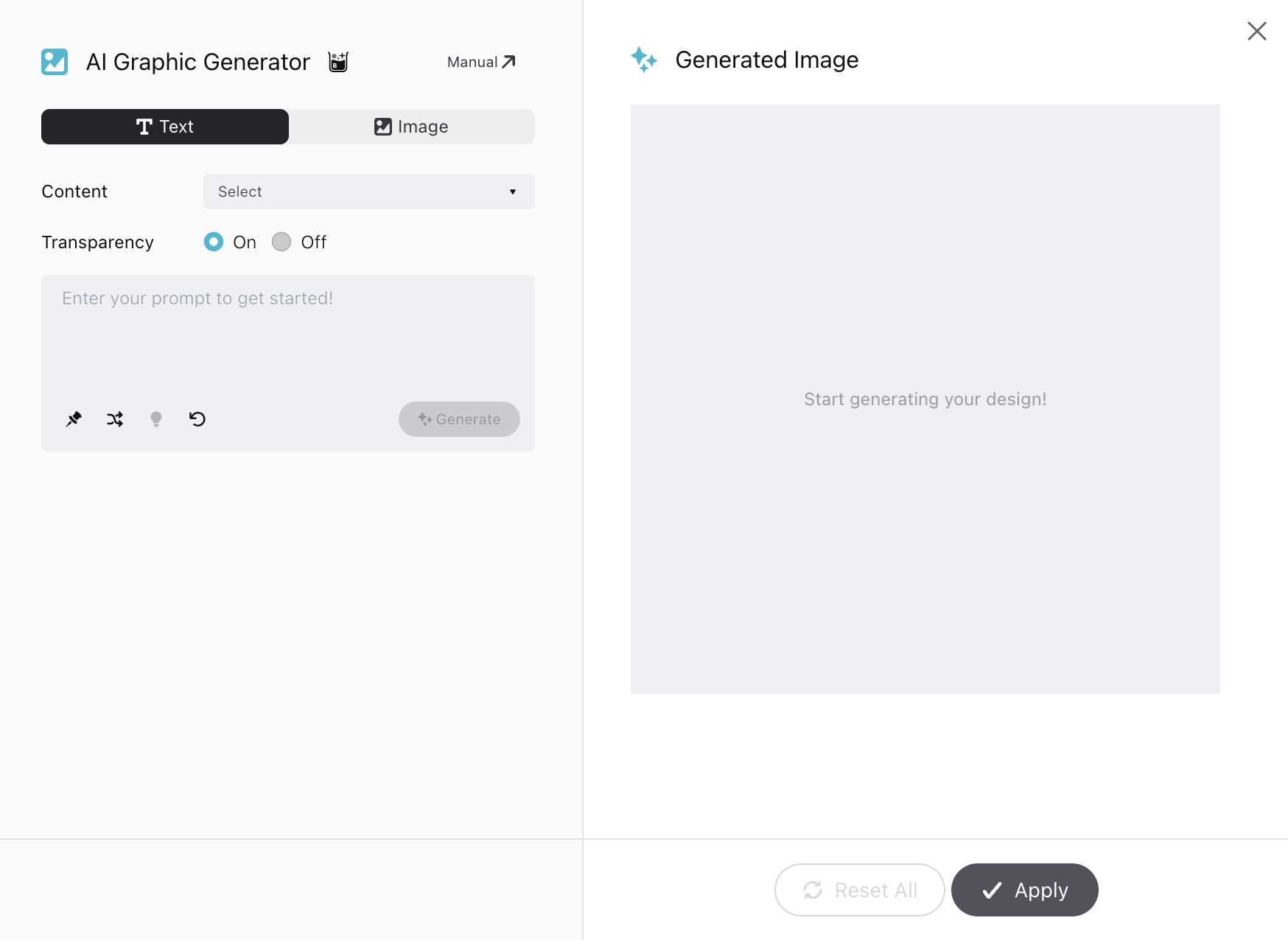Screen dimensions: 1288x940
Task: Open the Manual link
Action: [x=480, y=62]
